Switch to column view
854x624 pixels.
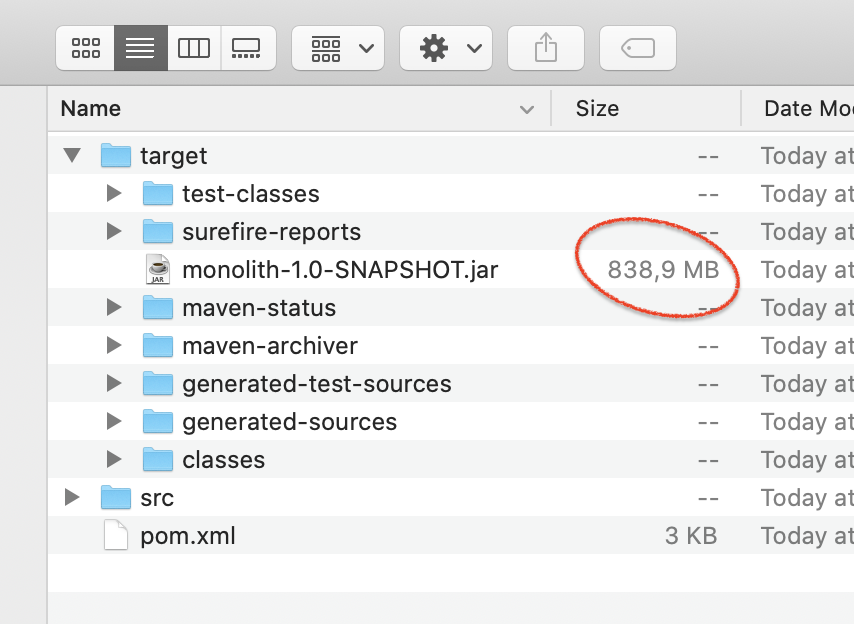[193, 48]
